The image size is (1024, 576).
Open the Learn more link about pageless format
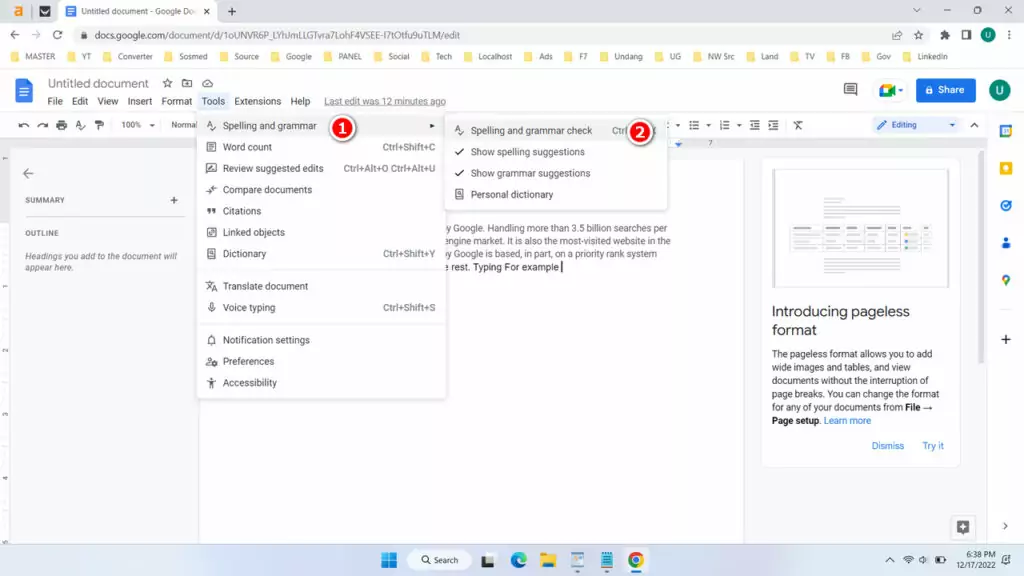pyautogui.click(x=846, y=420)
